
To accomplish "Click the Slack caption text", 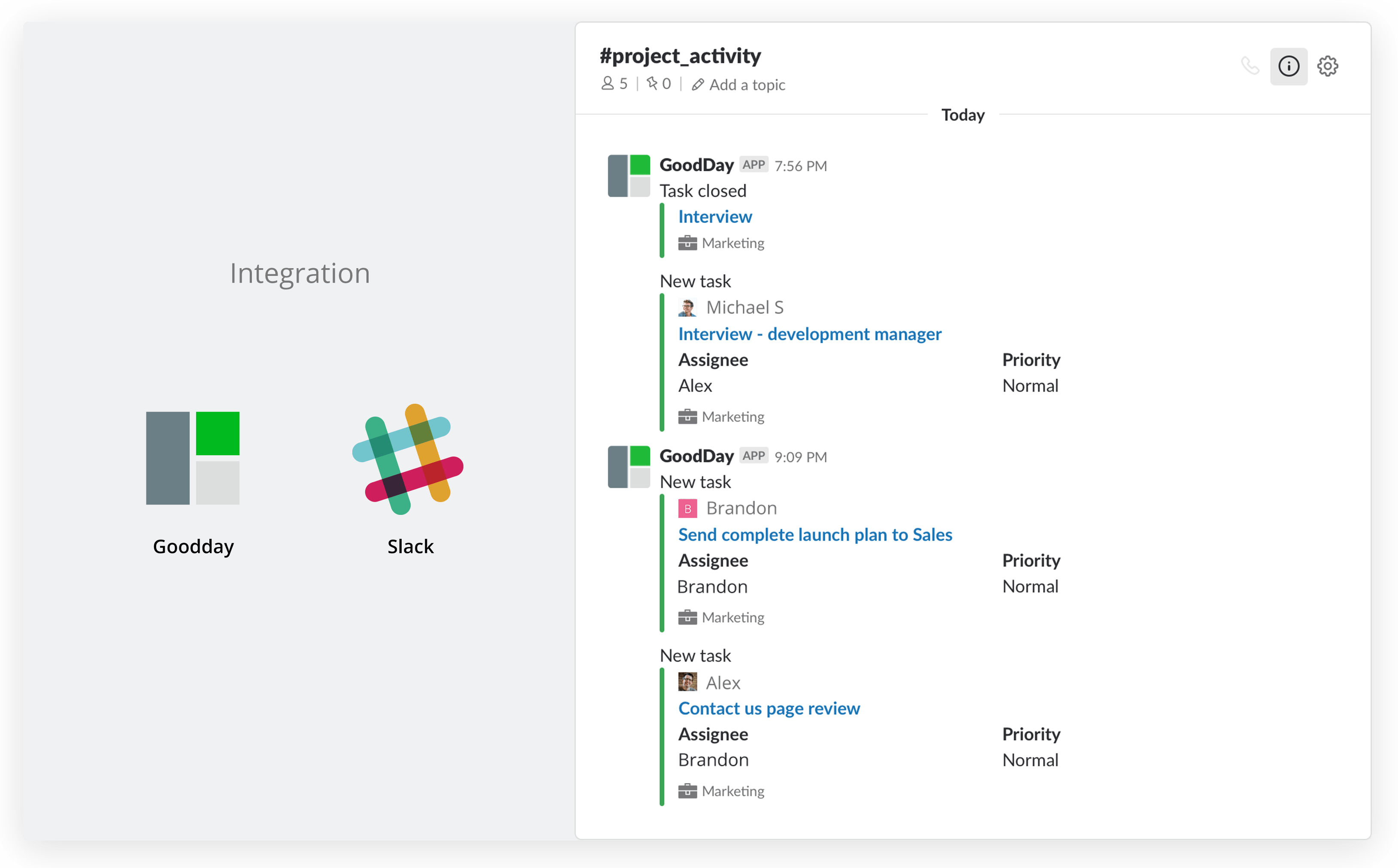I will coord(410,547).
